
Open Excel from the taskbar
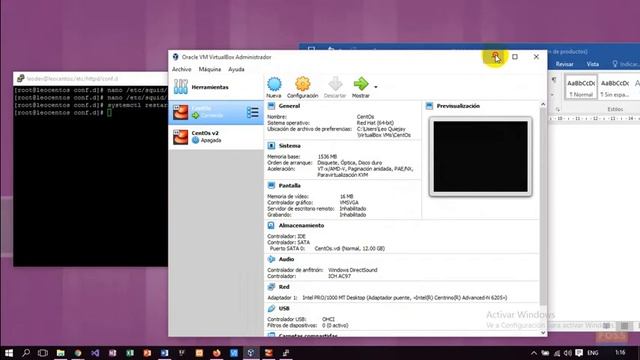tap(130, 353)
